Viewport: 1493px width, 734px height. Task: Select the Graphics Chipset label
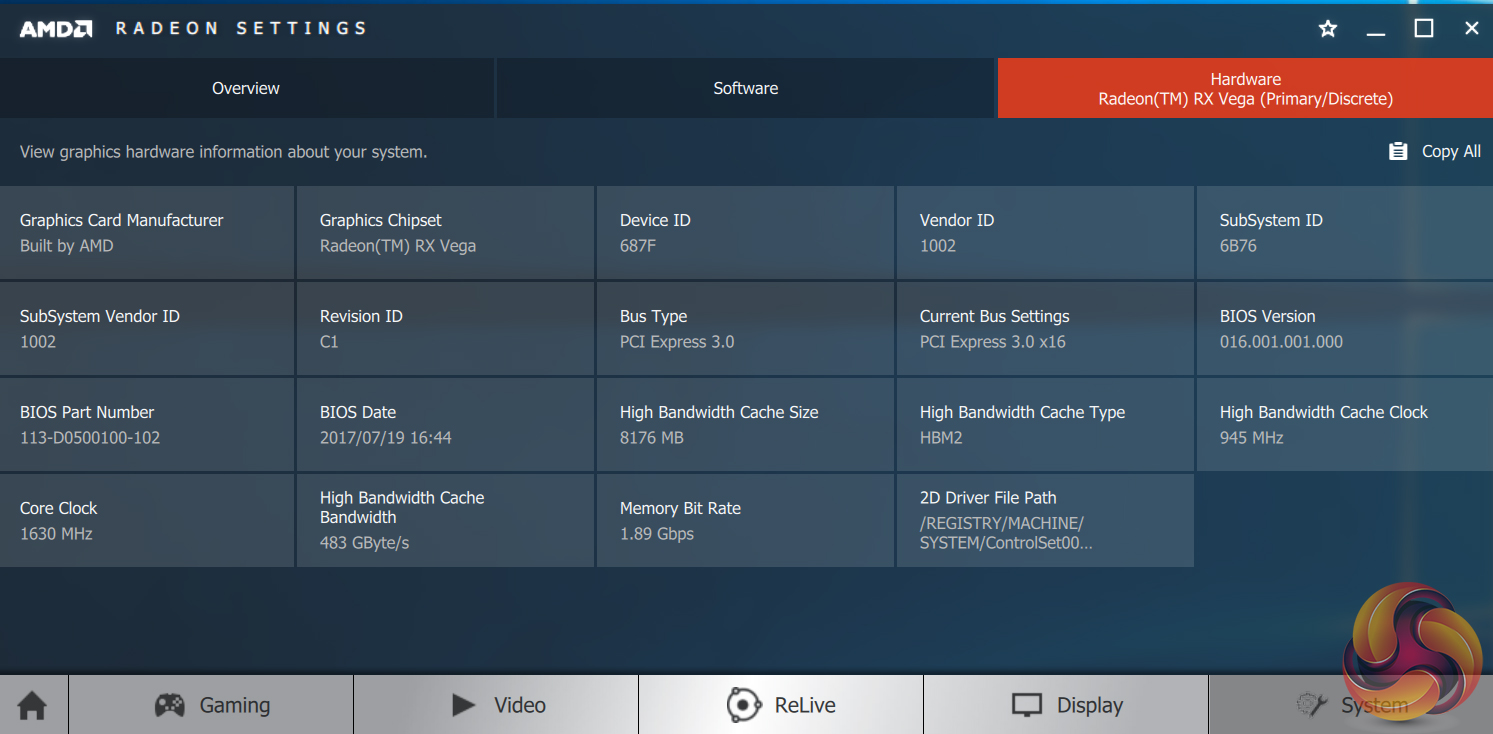pyautogui.click(x=381, y=220)
